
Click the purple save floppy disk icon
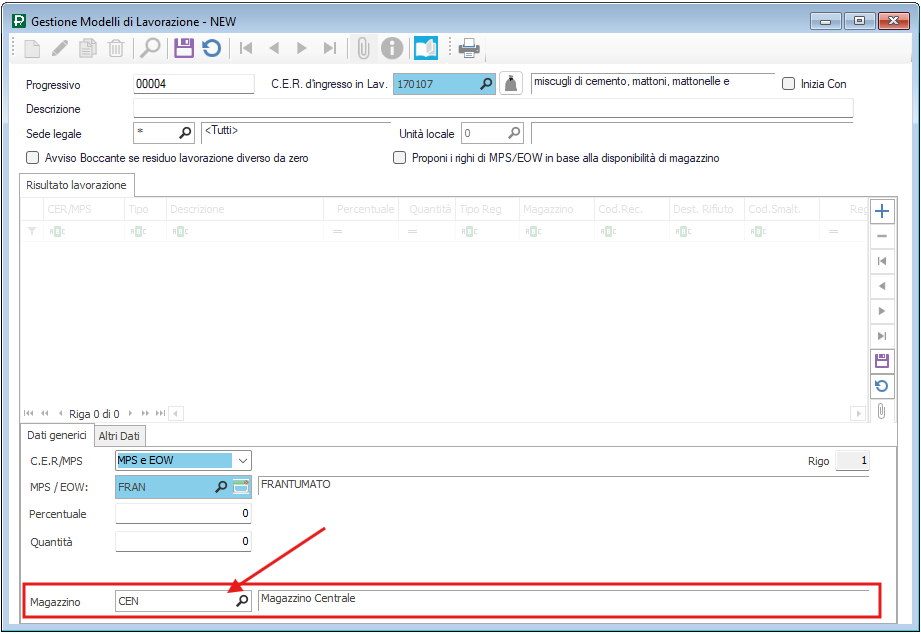[183, 47]
